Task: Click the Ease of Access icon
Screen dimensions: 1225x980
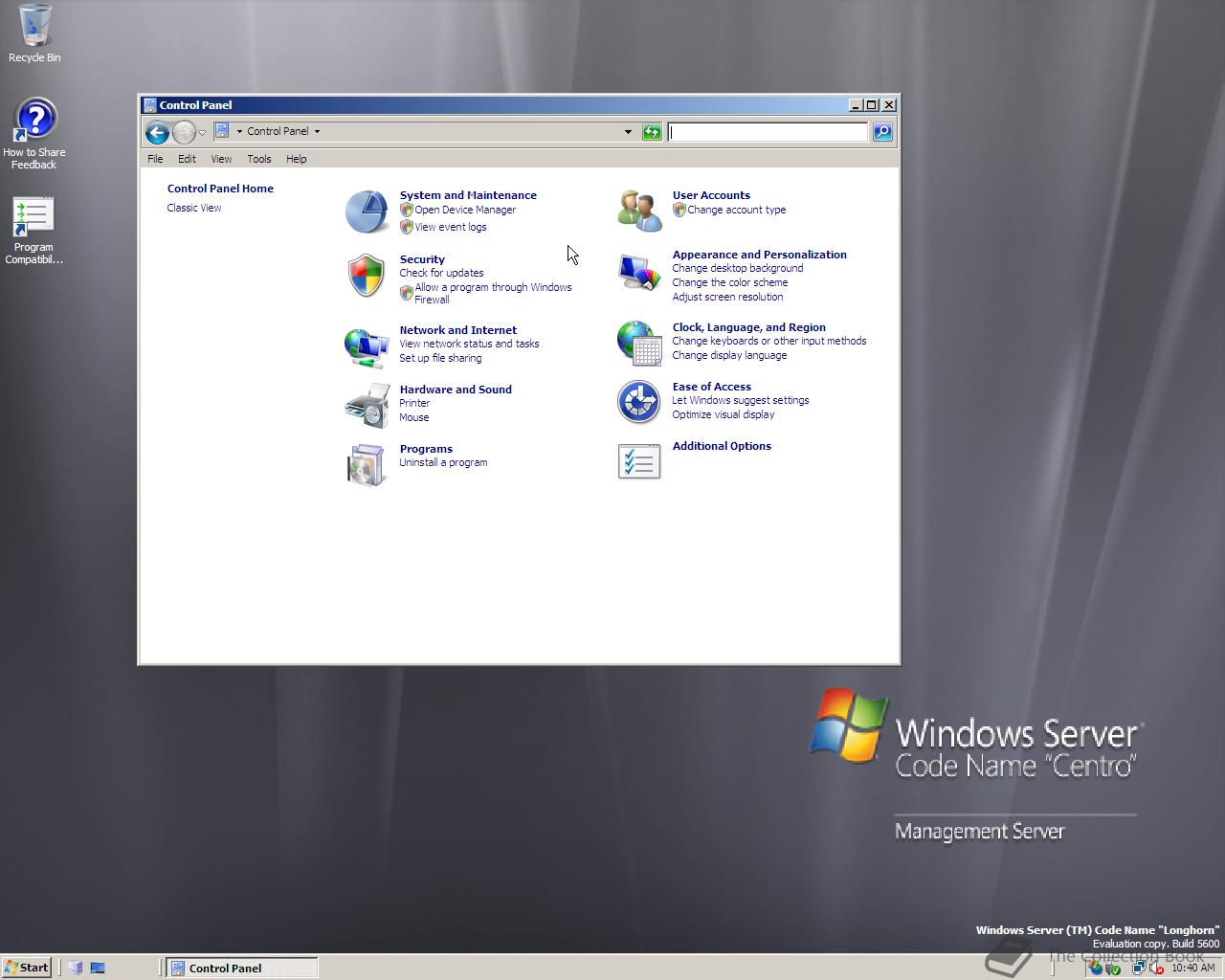Action: (639, 402)
